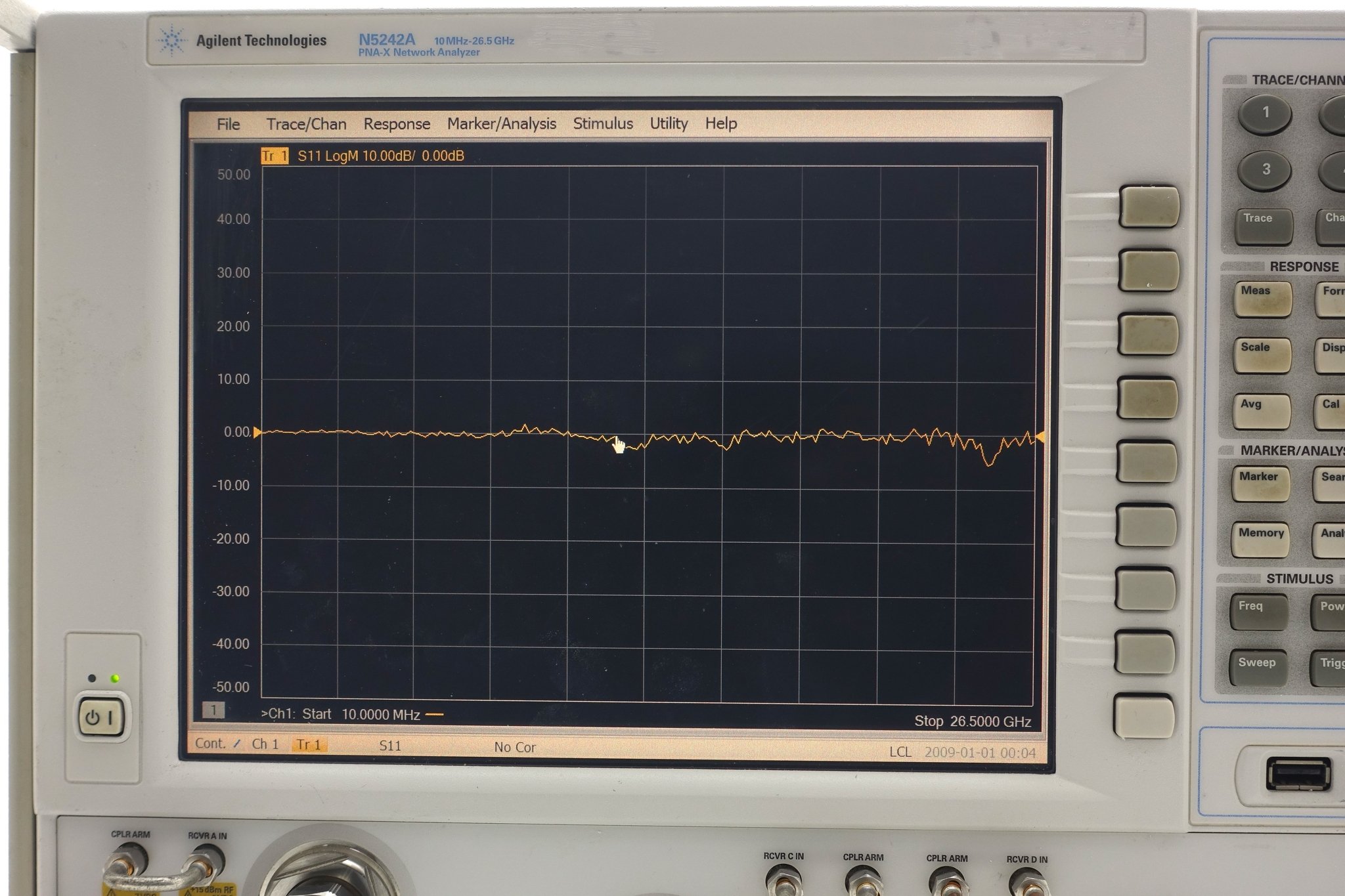Open the File menu
The height and width of the screenshot is (896, 1345).
click(228, 124)
